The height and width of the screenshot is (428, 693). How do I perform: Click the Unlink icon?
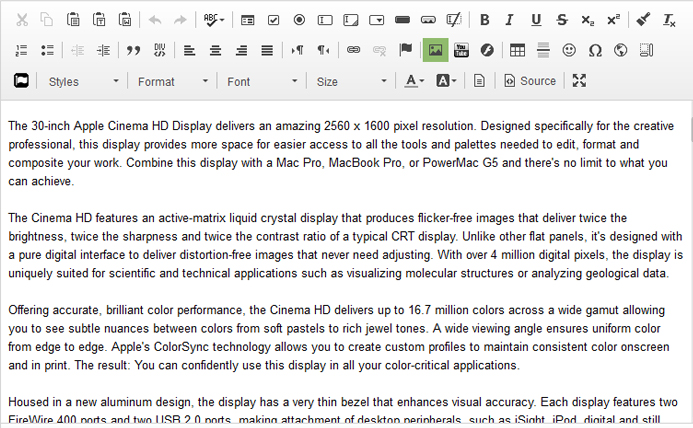point(379,50)
